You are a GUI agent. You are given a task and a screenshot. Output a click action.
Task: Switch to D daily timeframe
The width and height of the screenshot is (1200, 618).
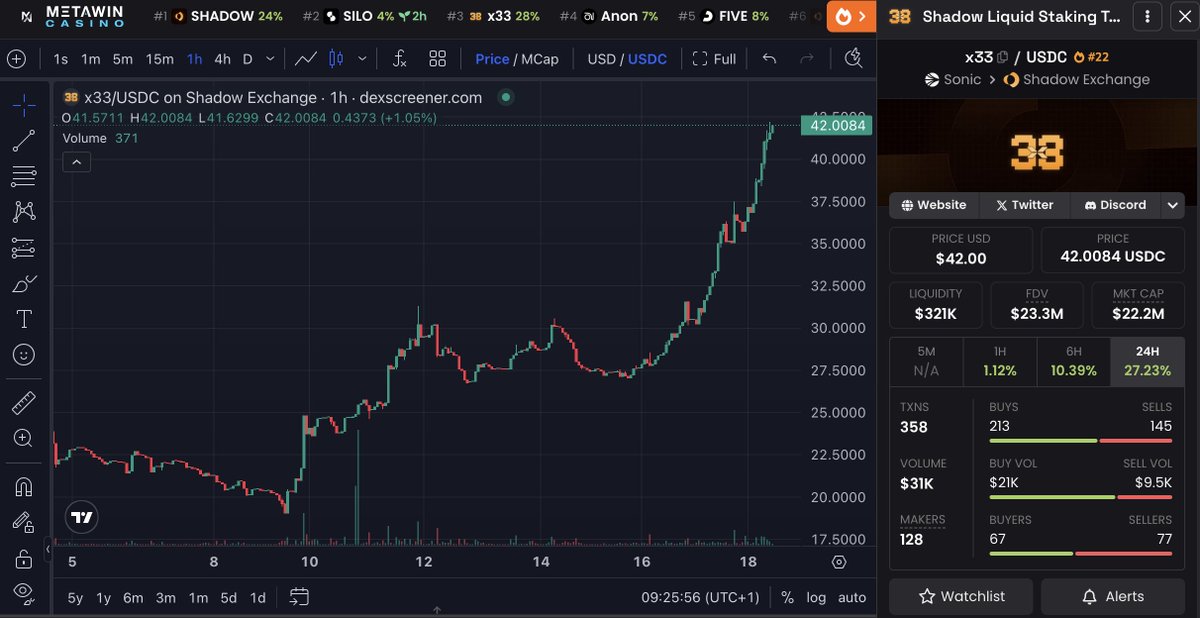(247, 59)
